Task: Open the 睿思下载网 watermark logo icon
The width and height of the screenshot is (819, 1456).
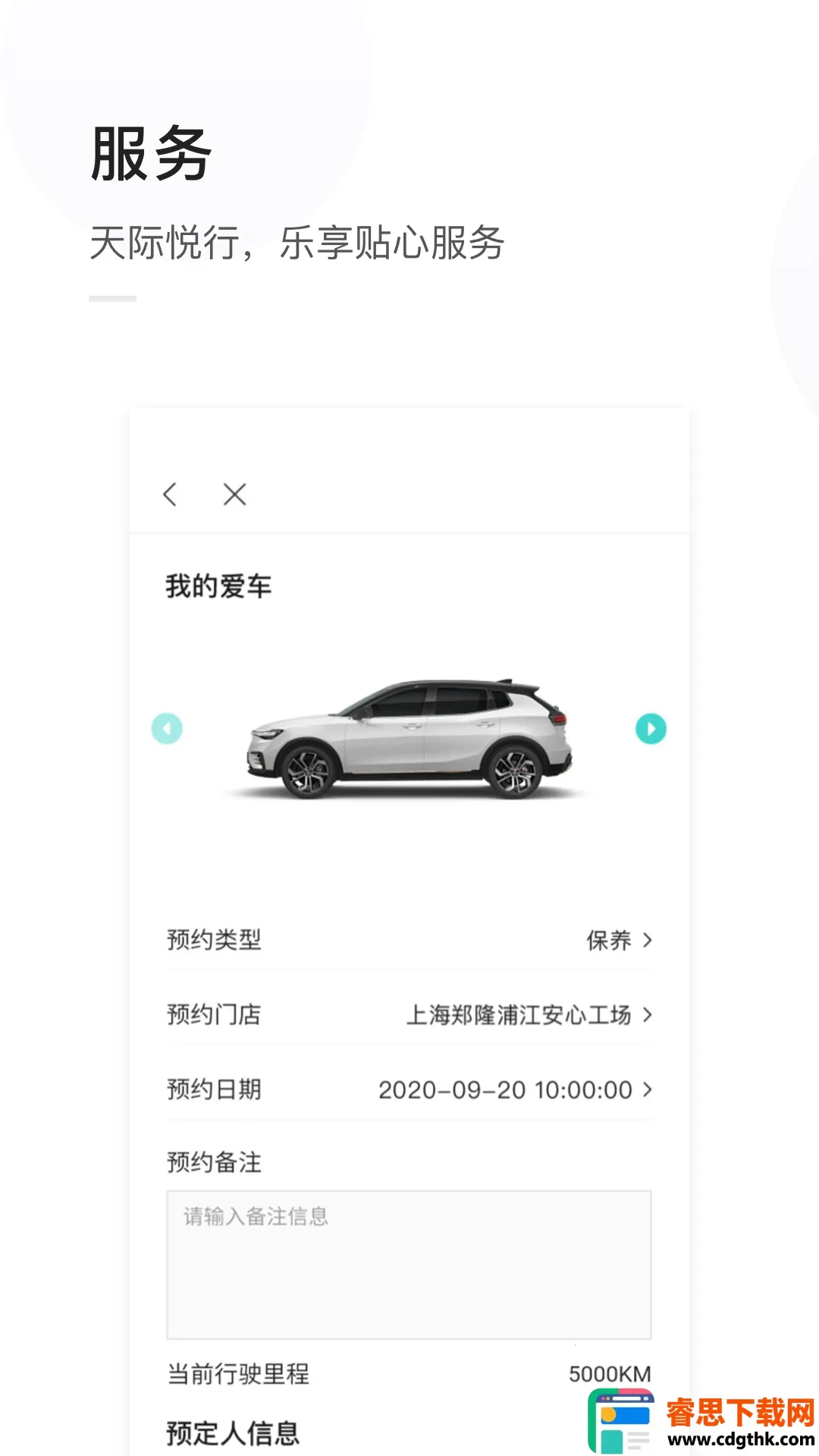Action: [621, 1420]
